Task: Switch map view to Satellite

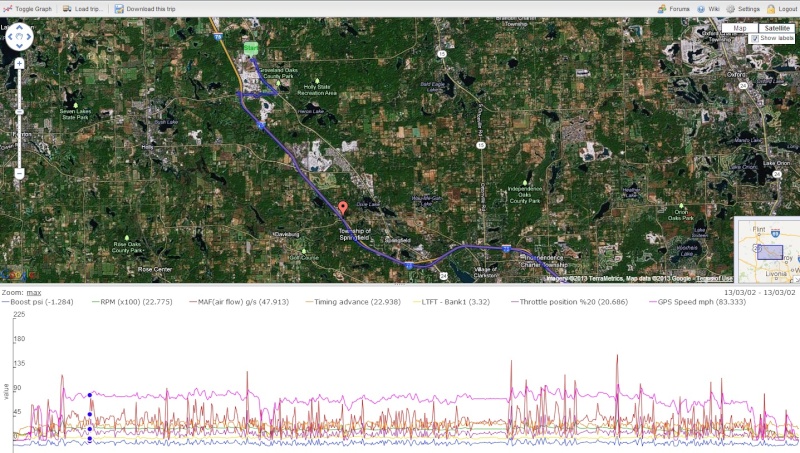Action: 777,29
